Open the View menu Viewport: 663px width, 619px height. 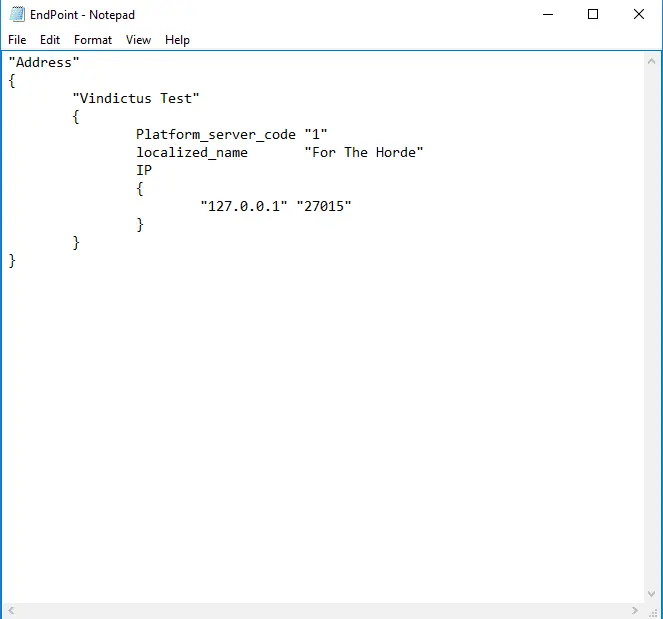pos(138,40)
